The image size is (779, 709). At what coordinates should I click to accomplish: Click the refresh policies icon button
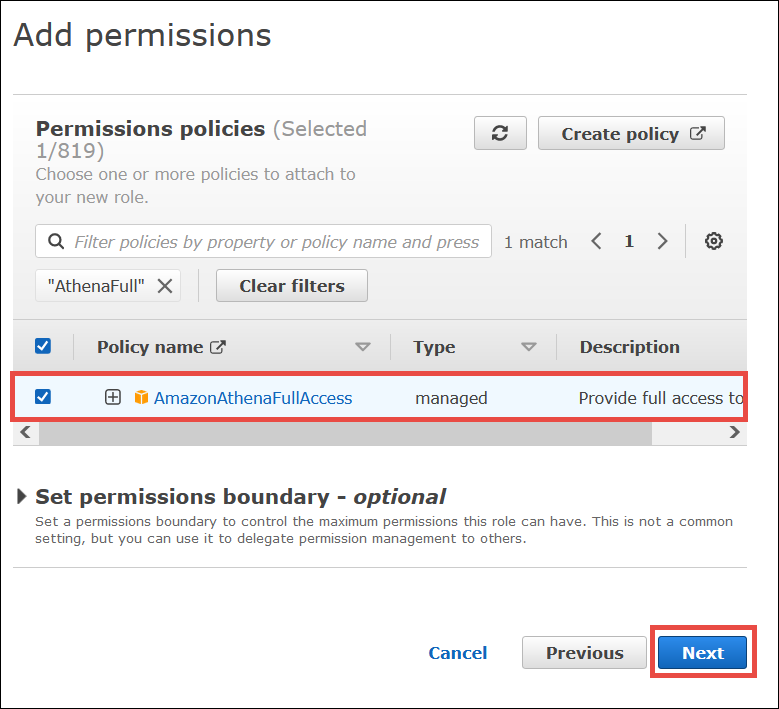501,134
